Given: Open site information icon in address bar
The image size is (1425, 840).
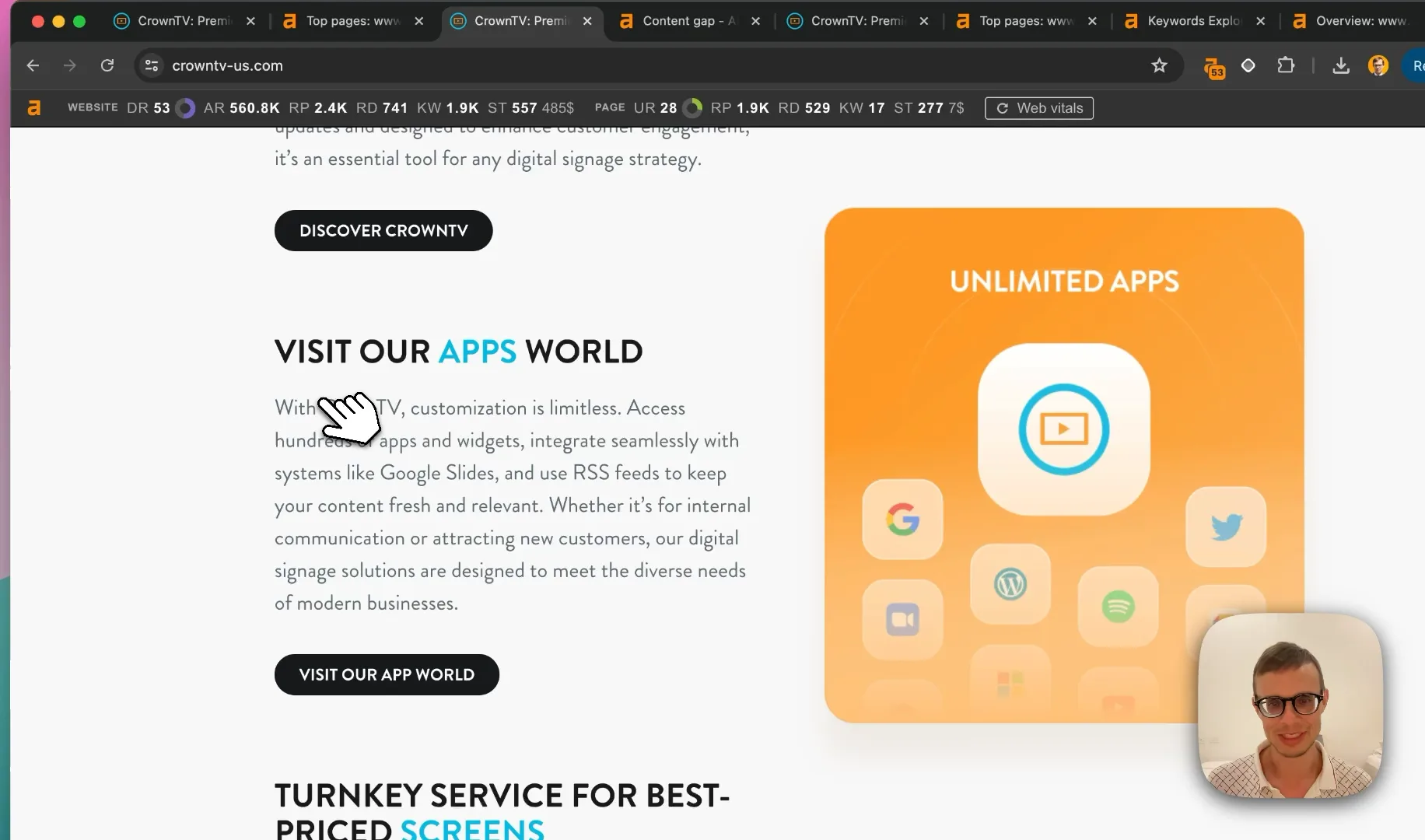Looking at the screenshot, I should click(152, 66).
